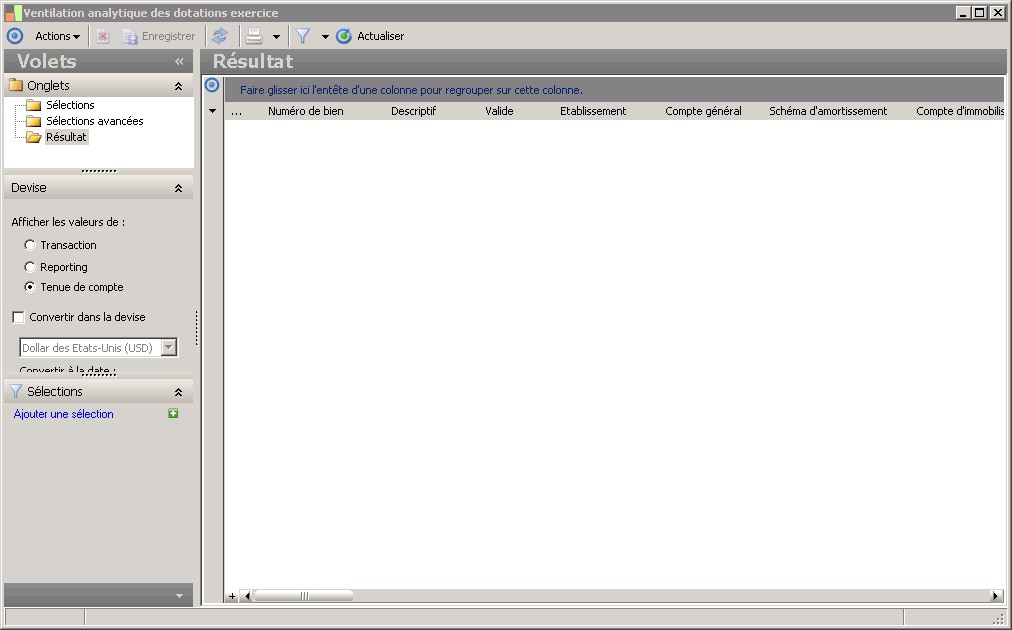The height and width of the screenshot is (630, 1012).
Task: Sort by Etablissement column header
Action: click(592, 111)
